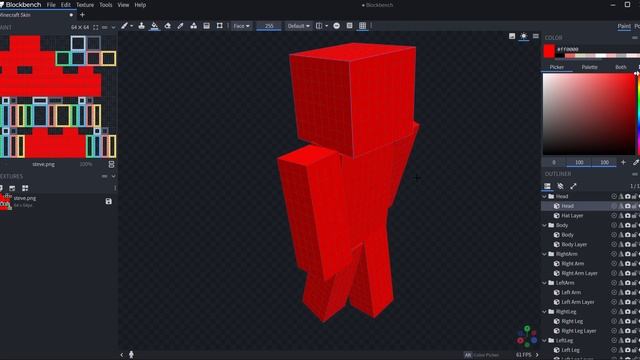Switch to Both tab in Color panel
Image resolution: width=640 pixels, height=360 pixels.
[620, 67]
